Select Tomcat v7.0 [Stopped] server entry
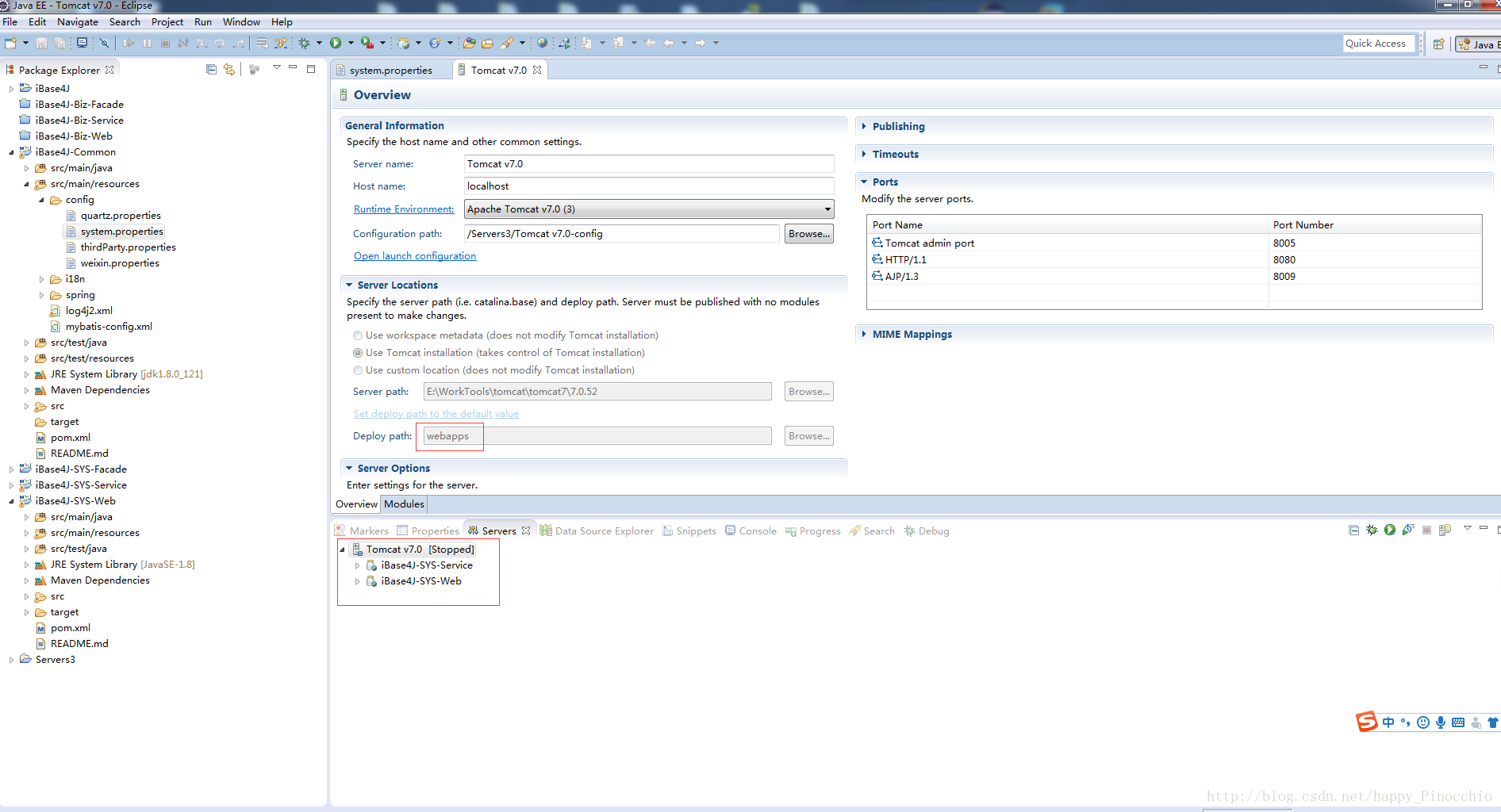This screenshot has height=812, width=1501. tap(413, 550)
